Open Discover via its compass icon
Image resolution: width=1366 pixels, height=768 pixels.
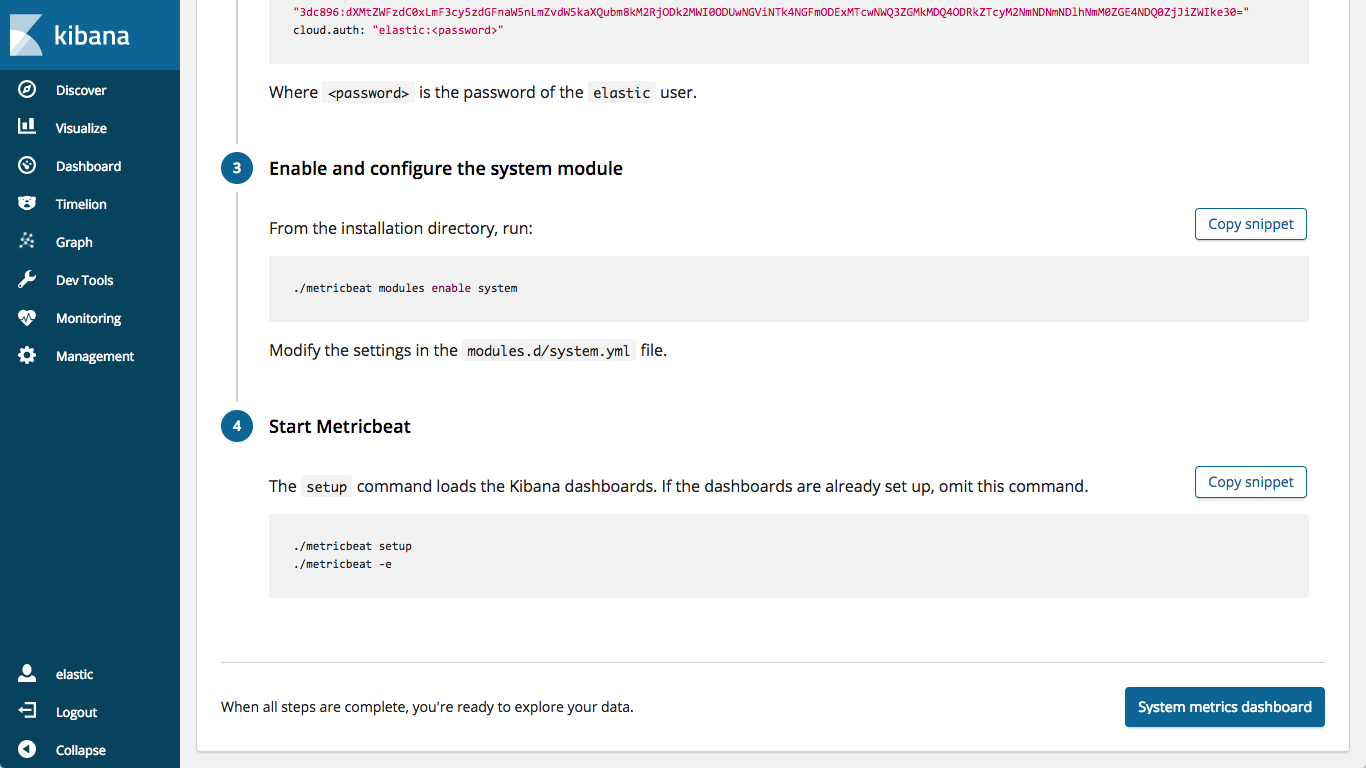27,90
